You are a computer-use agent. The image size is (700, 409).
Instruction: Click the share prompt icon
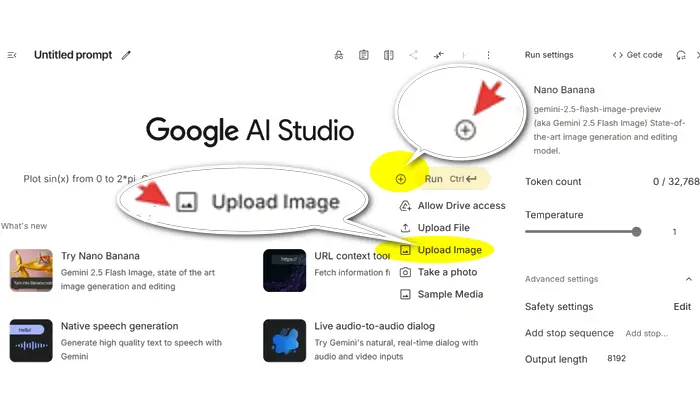tap(413, 55)
